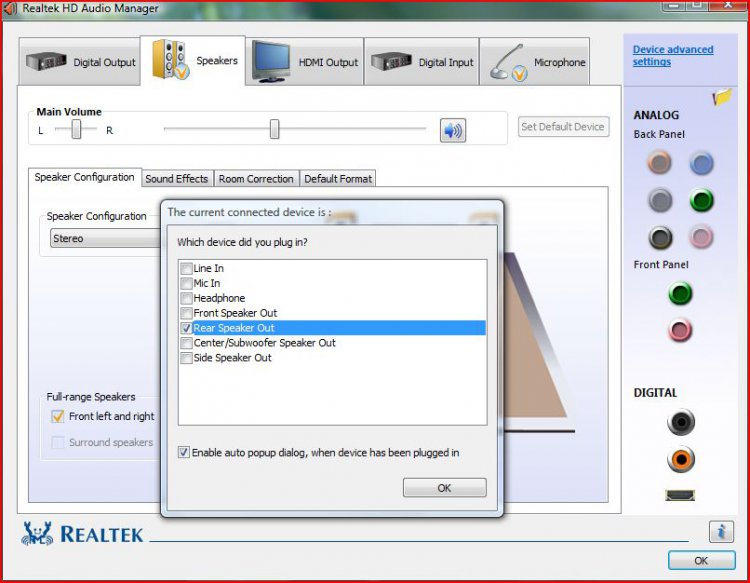The width and height of the screenshot is (750, 583).
Task: Switch to the Digital Output tab
Action: click(x=79, y=62)
